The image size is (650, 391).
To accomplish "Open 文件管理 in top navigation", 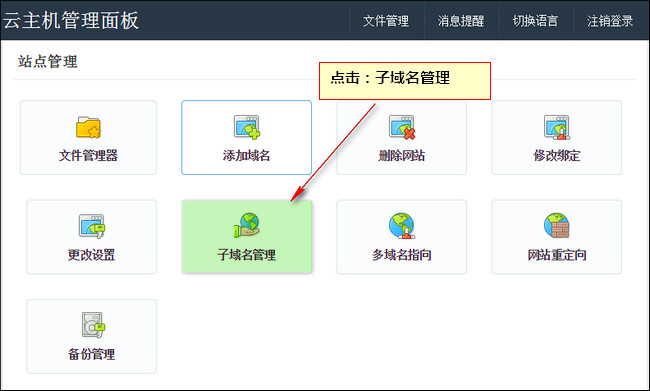I will [386, 21].
